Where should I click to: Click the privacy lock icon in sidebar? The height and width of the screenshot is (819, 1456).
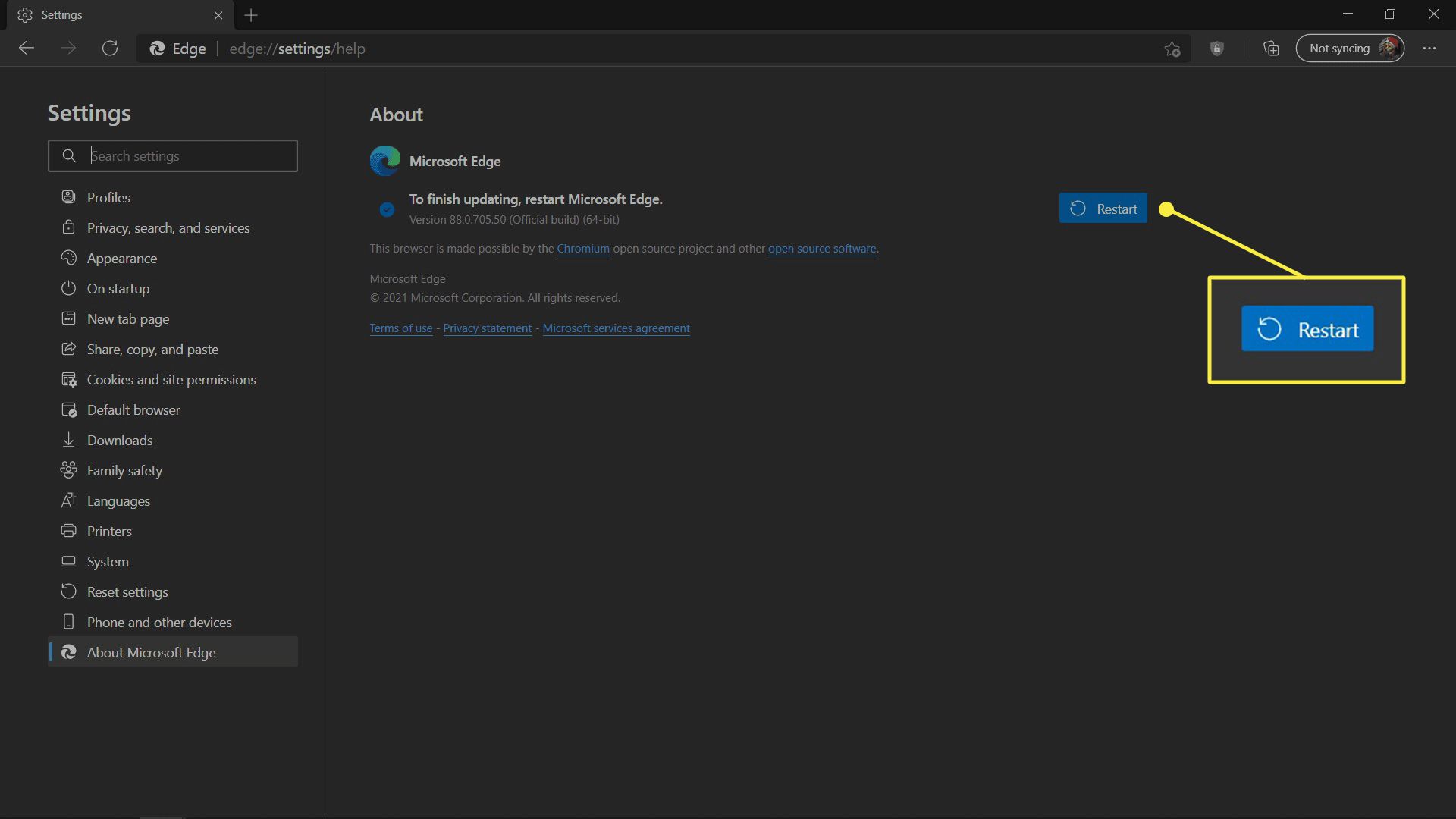(68, 227)
